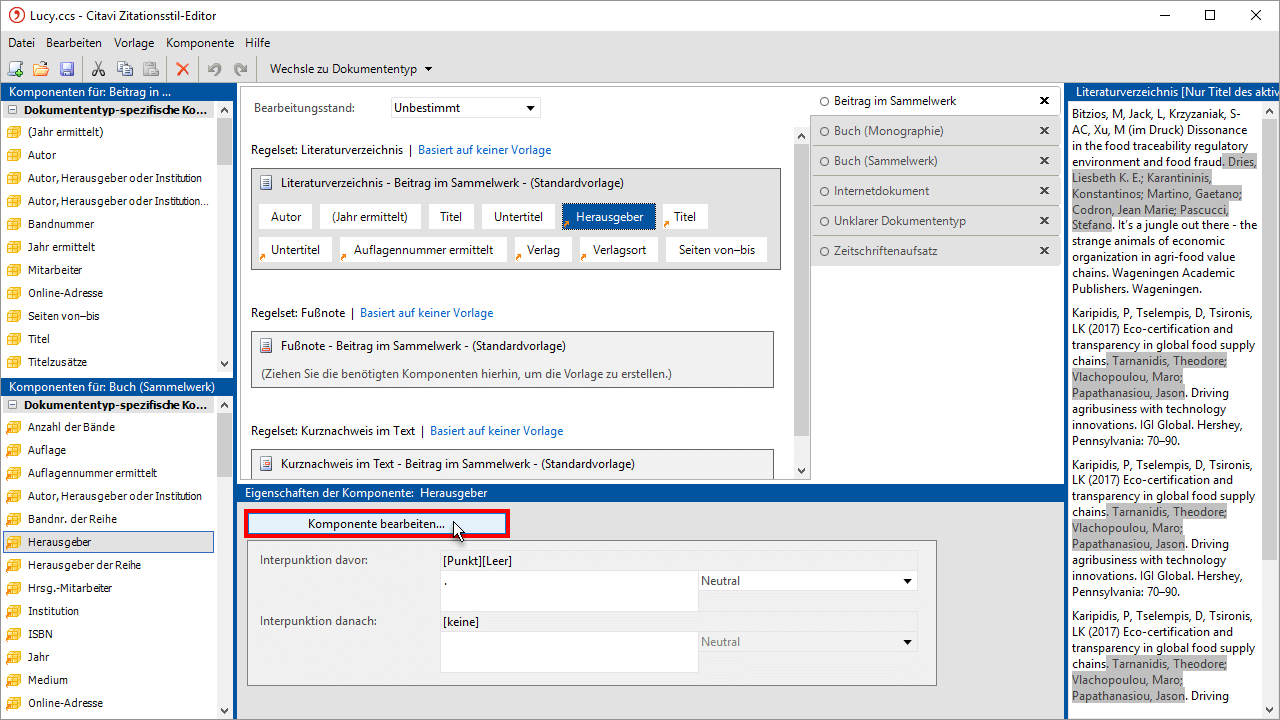Select ISBN in the Buch (Sammelwerk) components list
Screen dimensions: 1280x720
40,634
